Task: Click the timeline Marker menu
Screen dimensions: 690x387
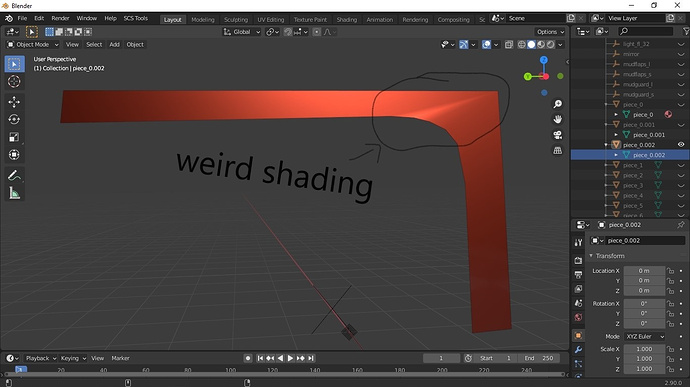Action: 120,358
